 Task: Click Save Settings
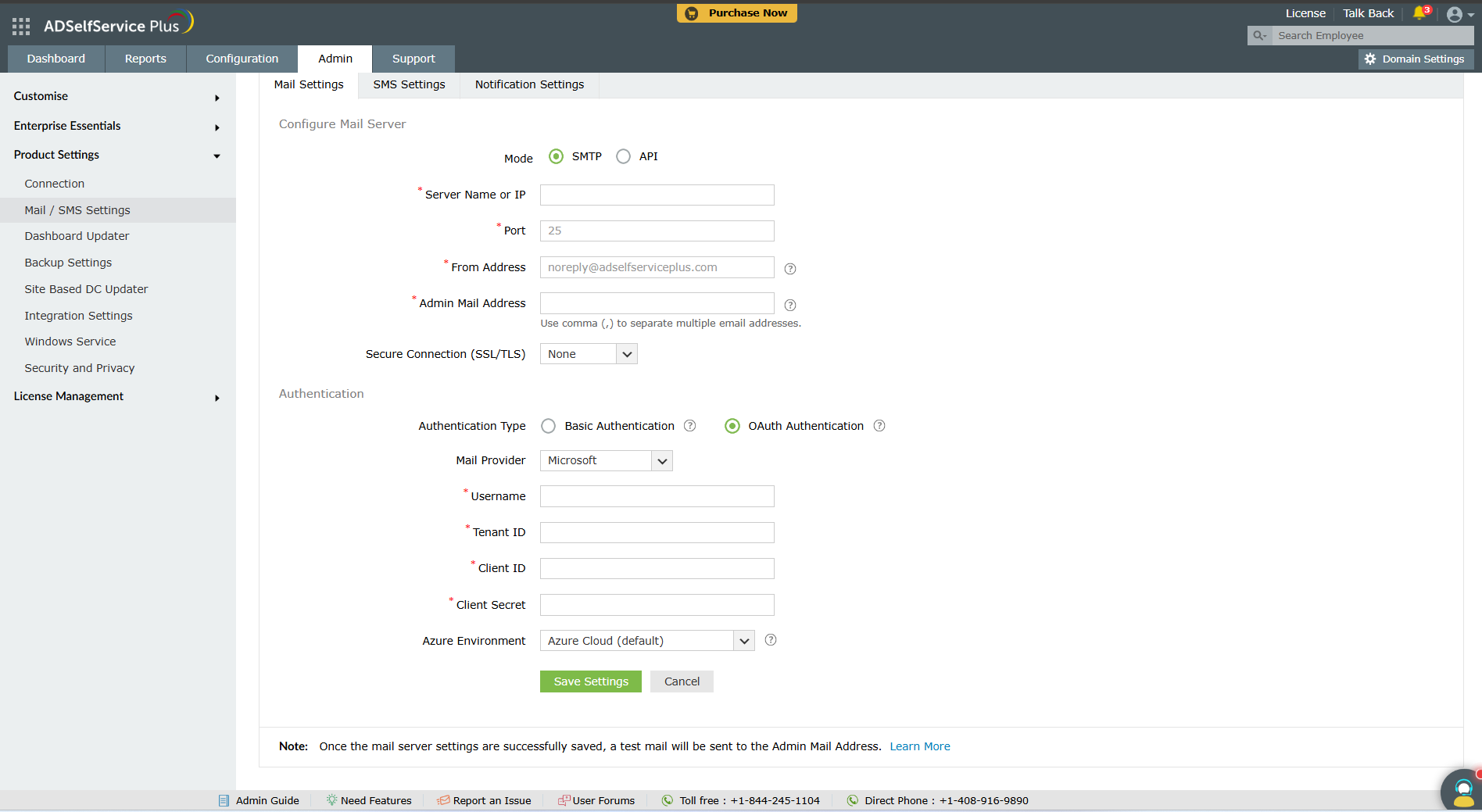(x=590, y=681)
